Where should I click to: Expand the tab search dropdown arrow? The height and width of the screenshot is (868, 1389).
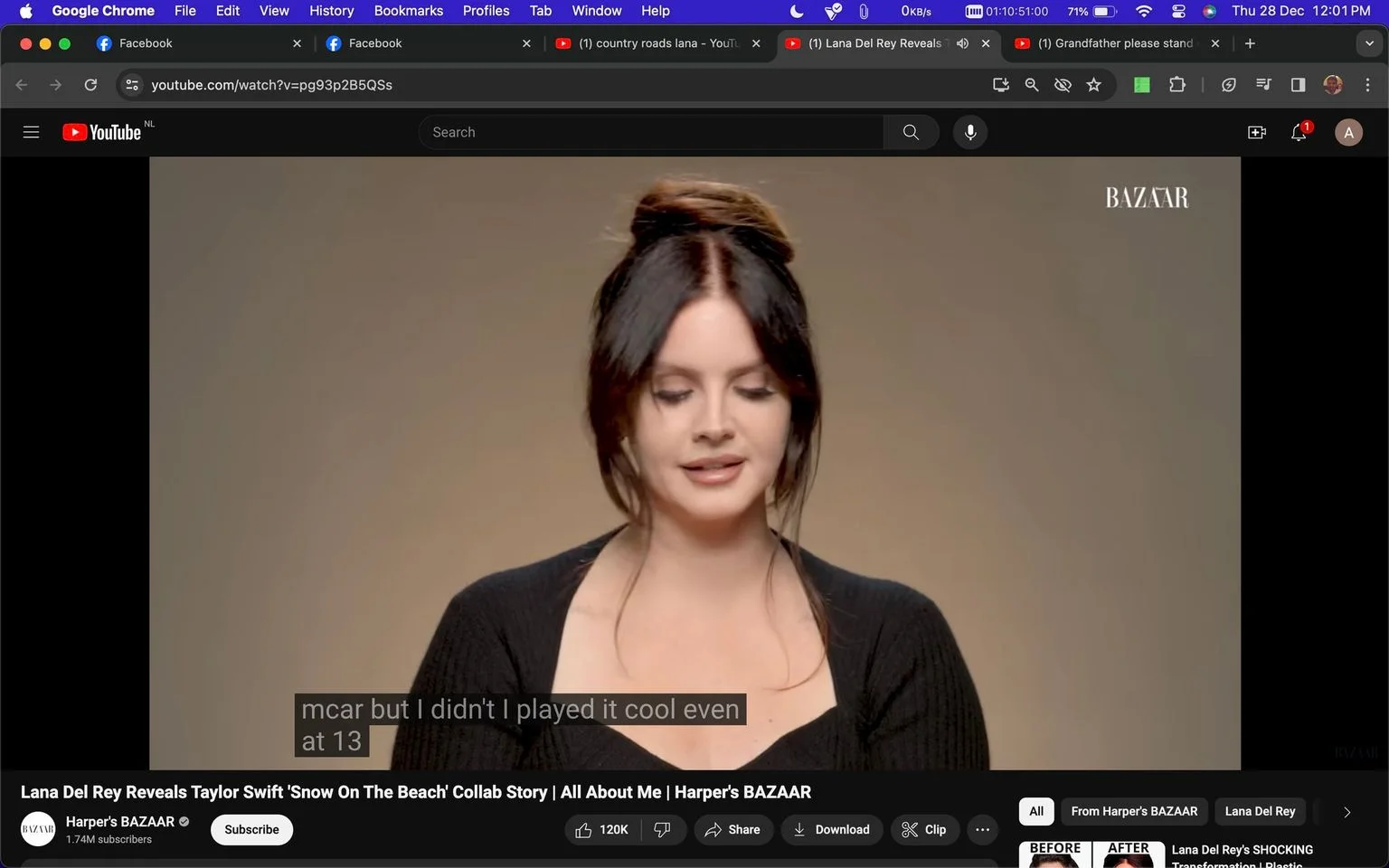tap(1369, 43)
